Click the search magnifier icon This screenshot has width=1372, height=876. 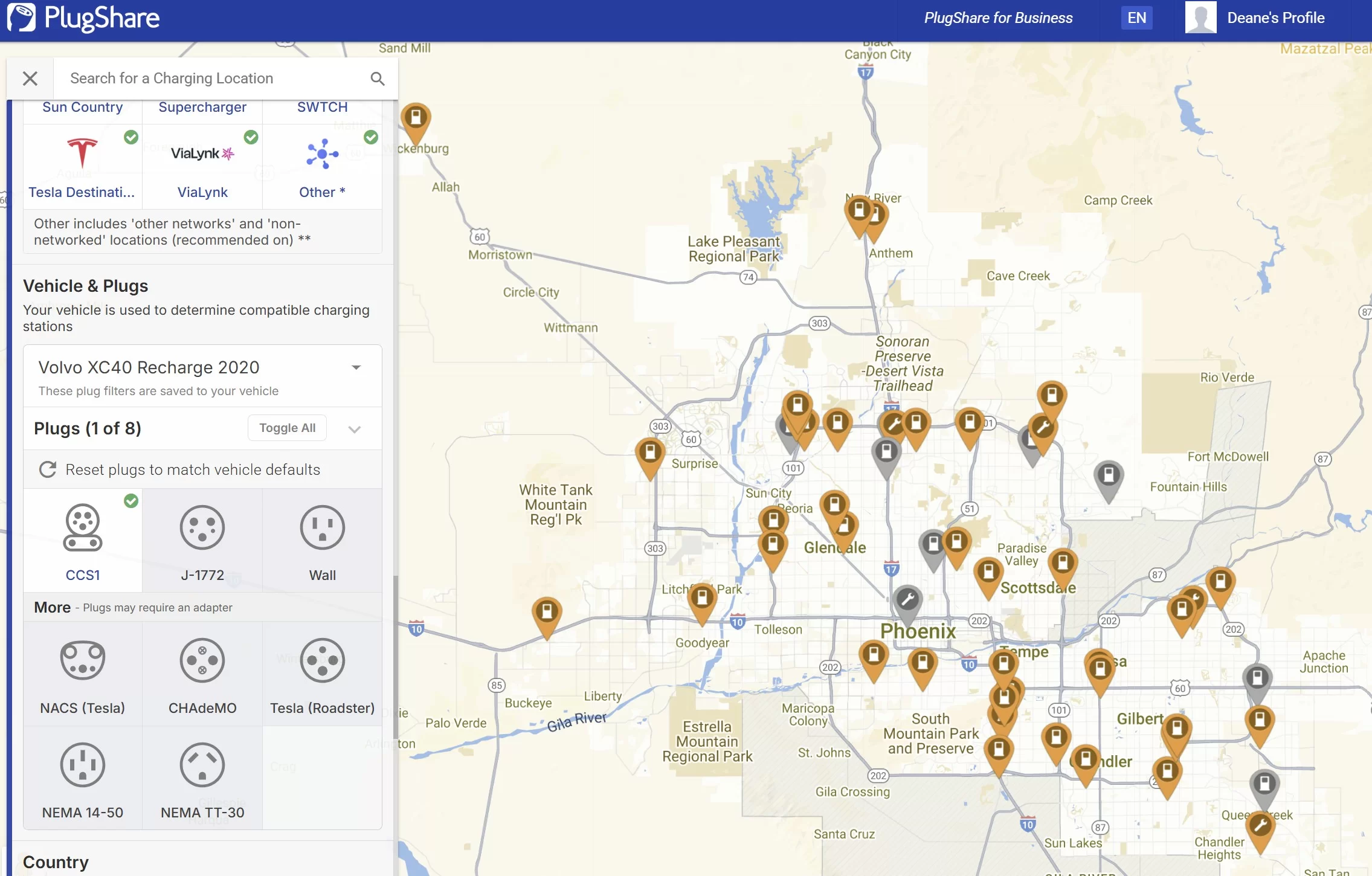[x=378, y=79]
